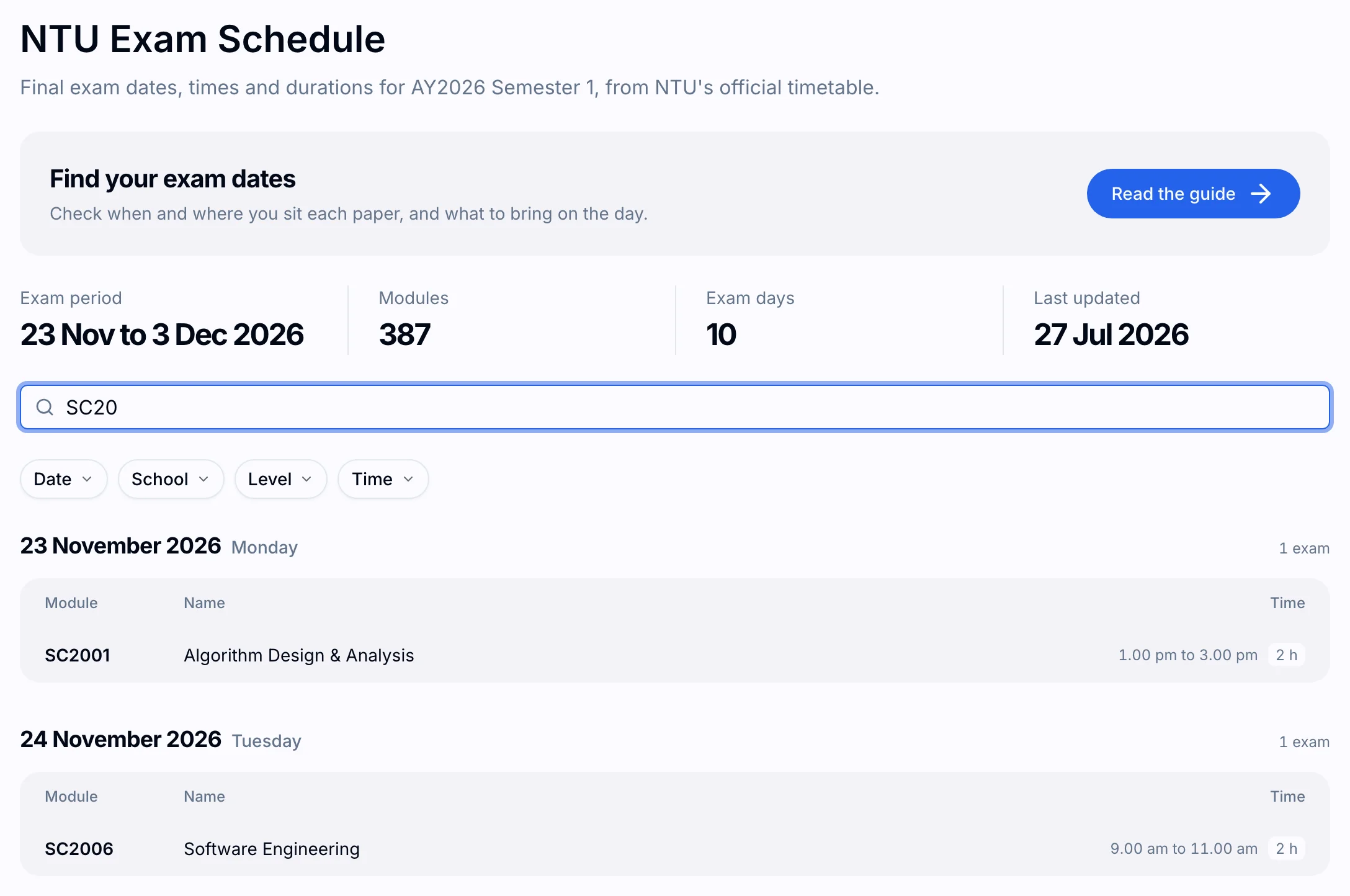Click the Find your exam dates heading
The width and height of the screenshot is (1350, 896).
point(172,179)
